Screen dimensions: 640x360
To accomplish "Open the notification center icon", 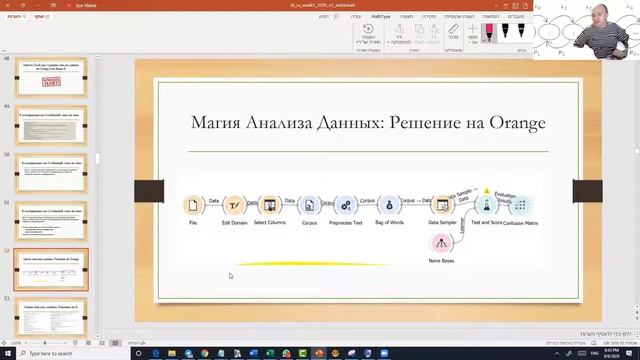I will pyautogui.click(x=629, y=353).
